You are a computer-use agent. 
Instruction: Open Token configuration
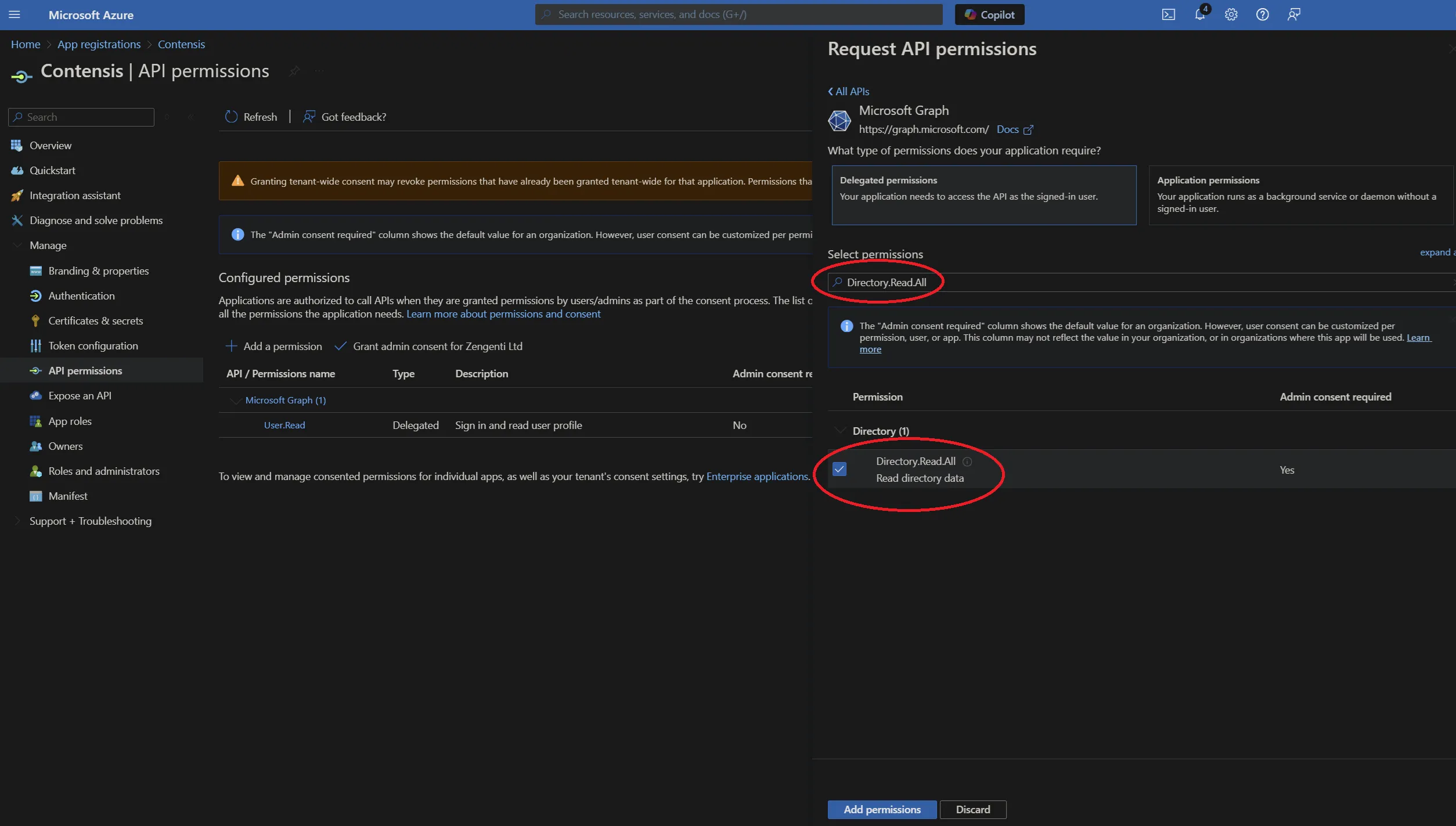(x=93, y=345)
